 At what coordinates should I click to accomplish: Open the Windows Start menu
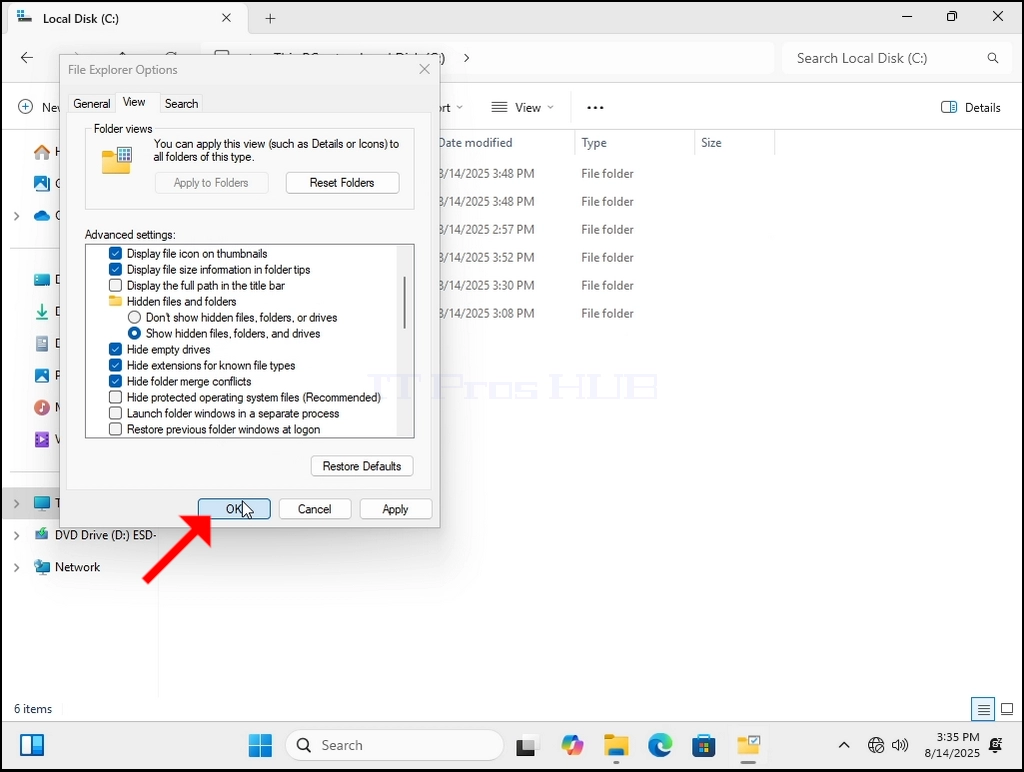pyautogui.click(x=260, y=745)
